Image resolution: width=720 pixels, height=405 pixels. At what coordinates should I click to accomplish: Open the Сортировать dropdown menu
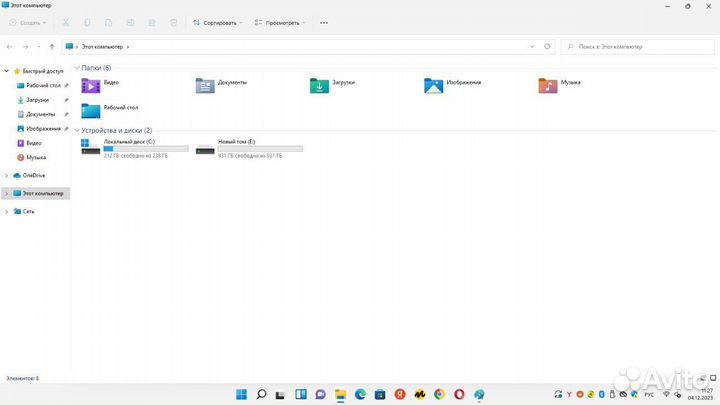(216, 22)
